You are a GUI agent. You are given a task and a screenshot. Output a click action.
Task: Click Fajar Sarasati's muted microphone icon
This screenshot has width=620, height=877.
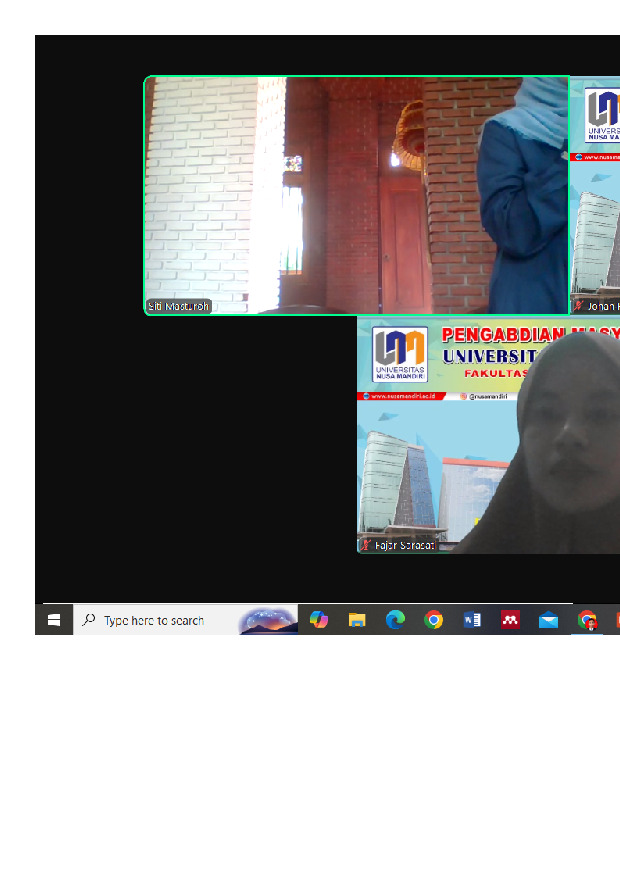click(x=366, y=545)
